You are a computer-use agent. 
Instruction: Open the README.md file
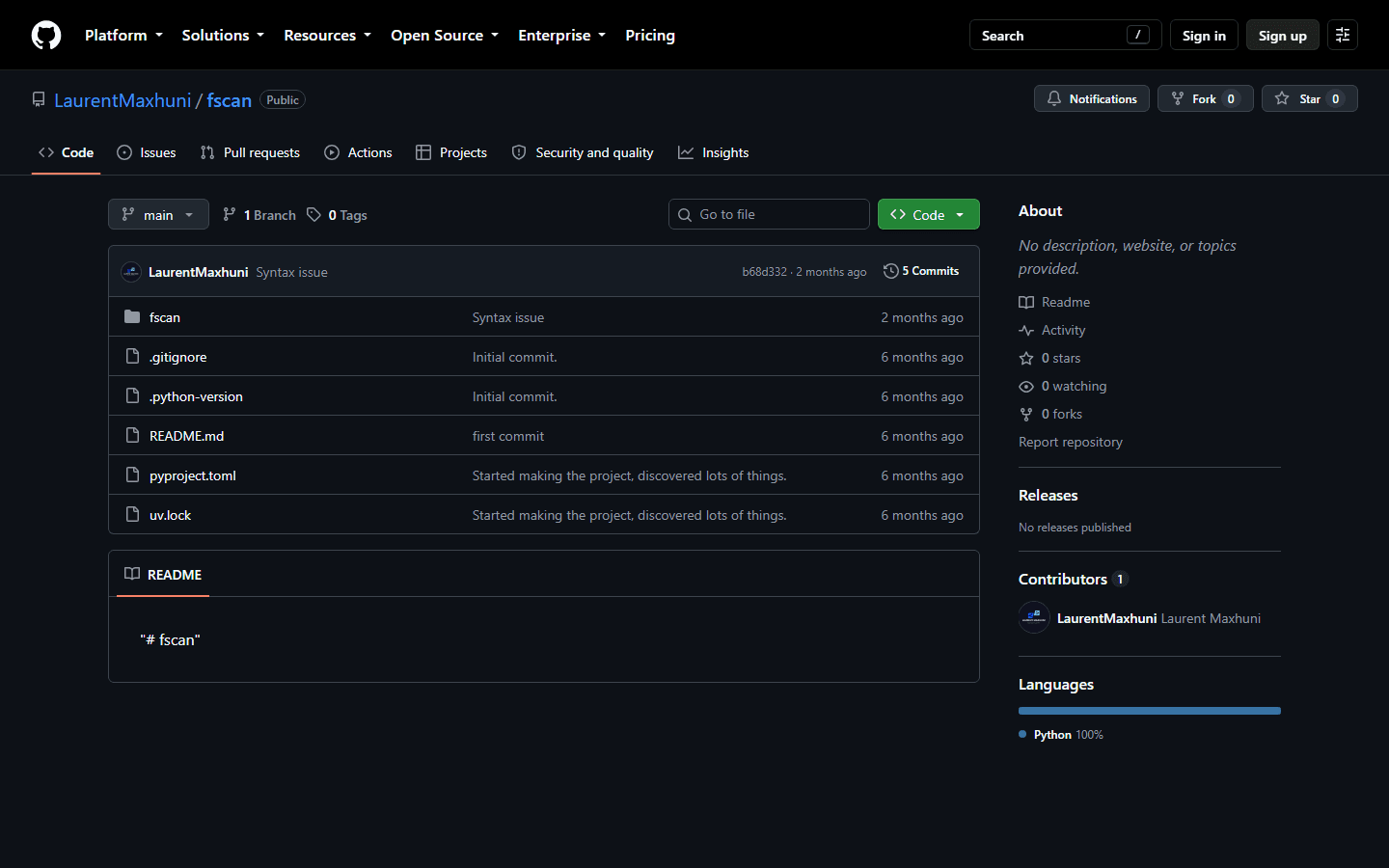point(186,436)
